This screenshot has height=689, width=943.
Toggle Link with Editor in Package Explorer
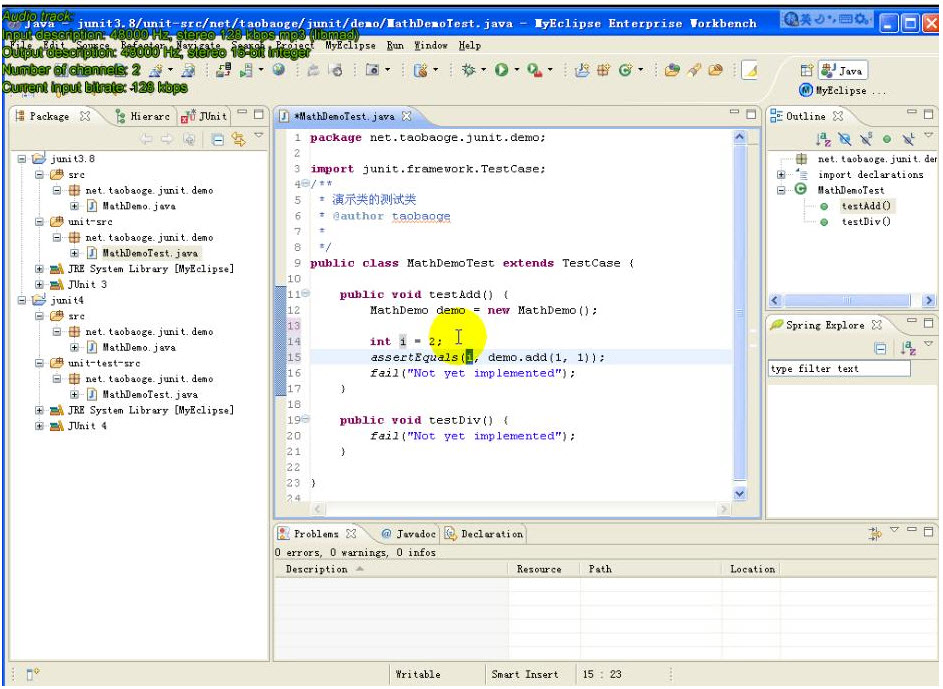click(x=238, y=140)
